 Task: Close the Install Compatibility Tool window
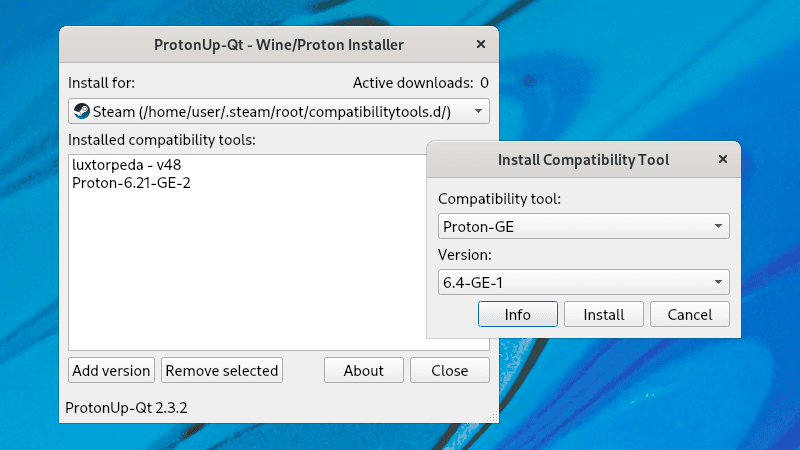coord(722,159)
